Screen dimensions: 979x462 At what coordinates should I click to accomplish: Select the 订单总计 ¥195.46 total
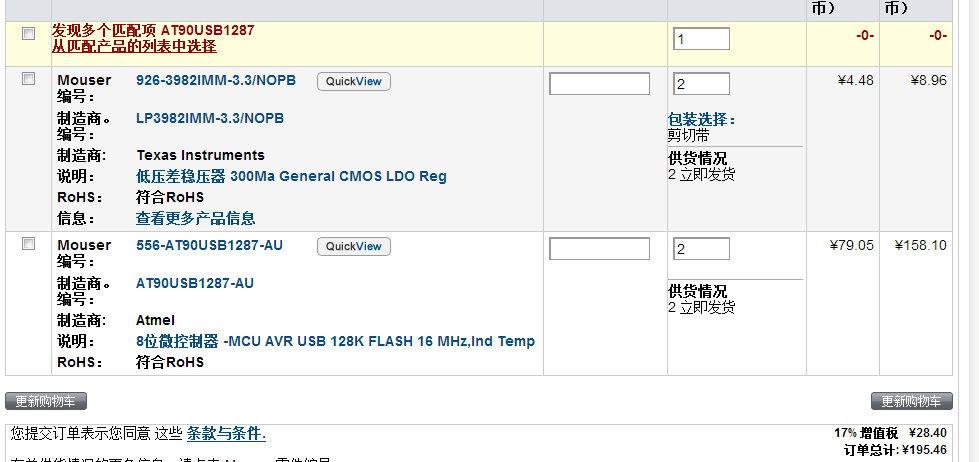(895, 450)
